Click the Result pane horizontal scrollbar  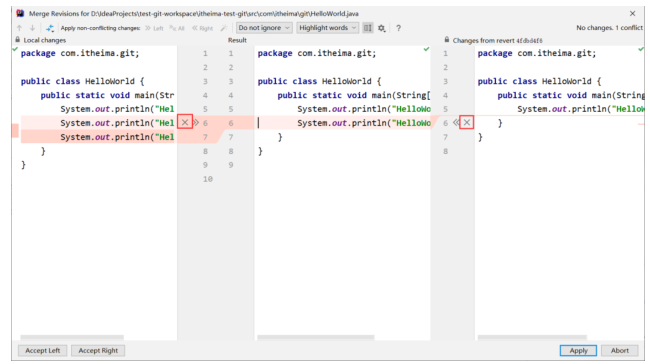click(315, 337)
